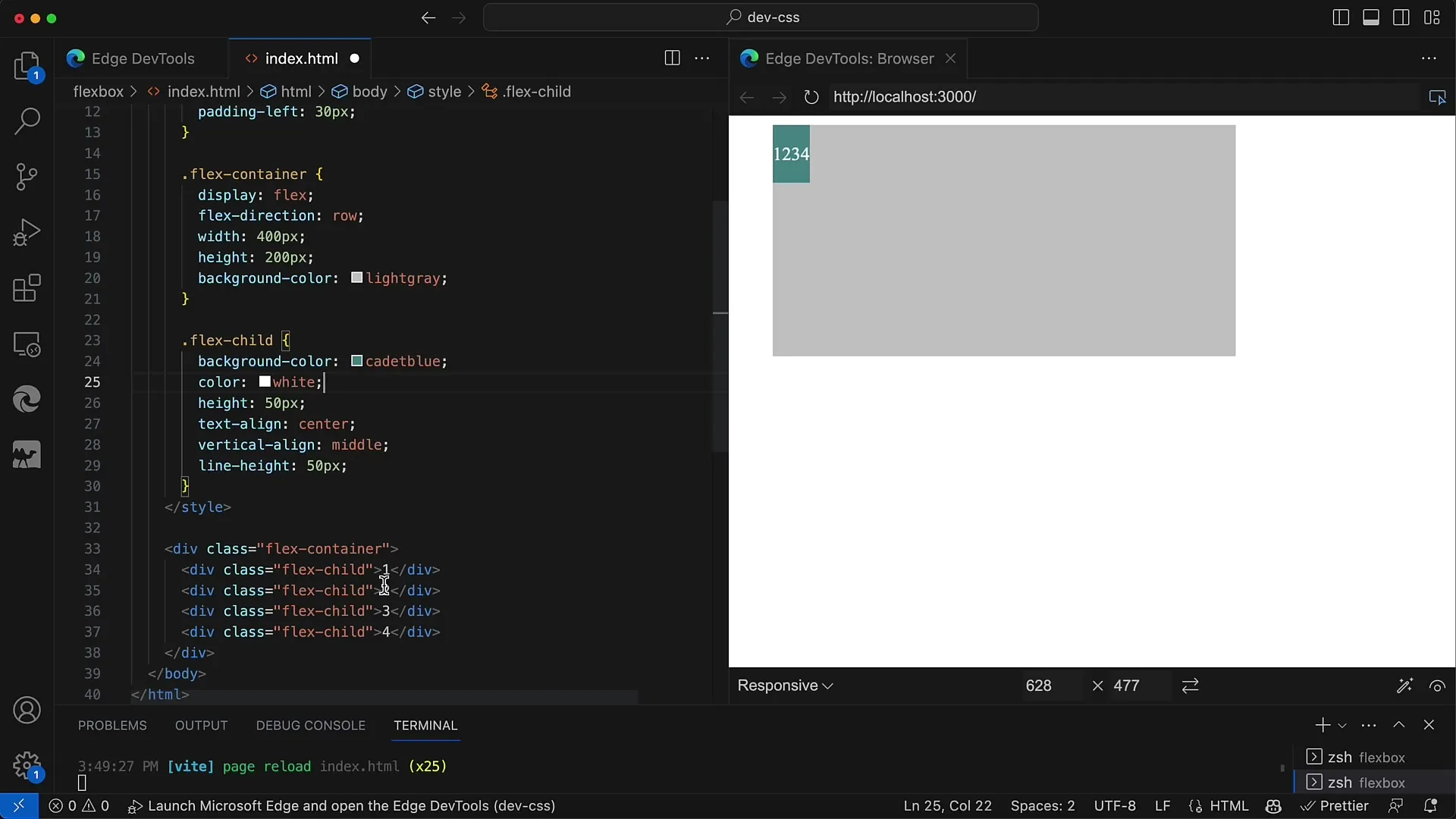Open the new terminal launch profile dropdown
The height and width of the screenshot is (819, 1456).
[x=1342, y=726]
